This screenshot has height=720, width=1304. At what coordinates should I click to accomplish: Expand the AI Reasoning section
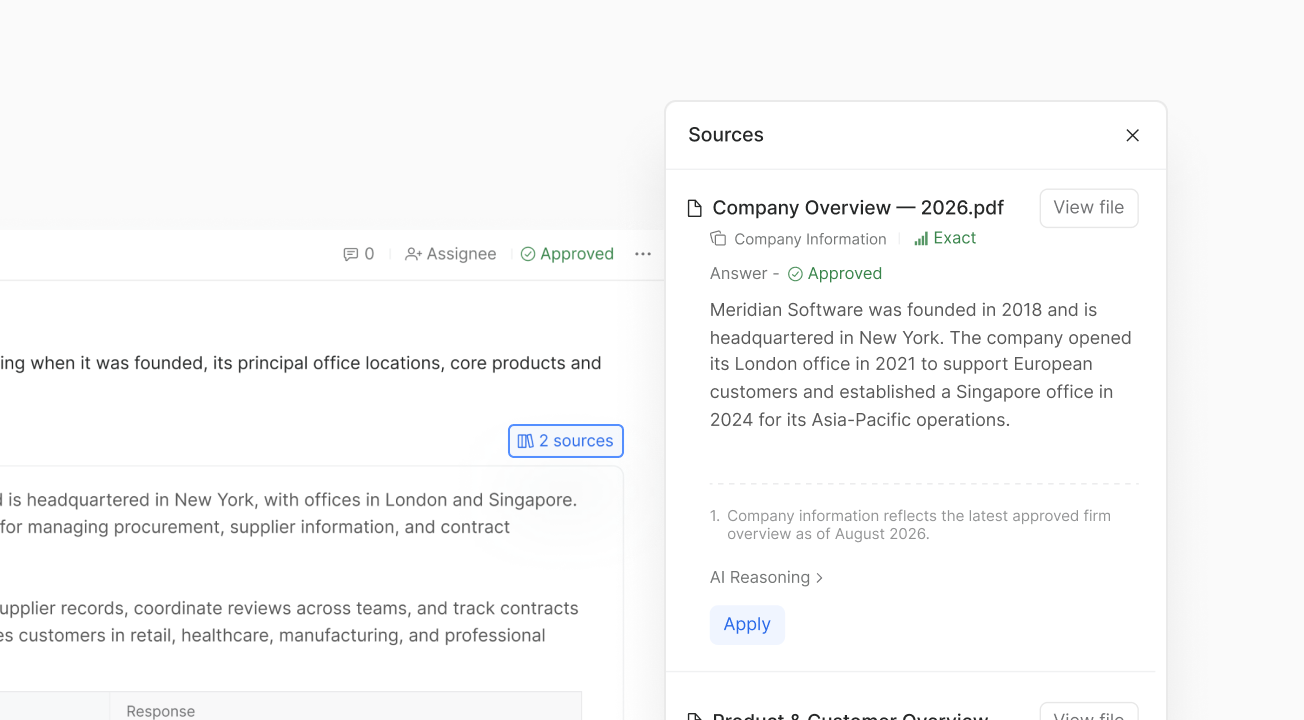point(767,577)
